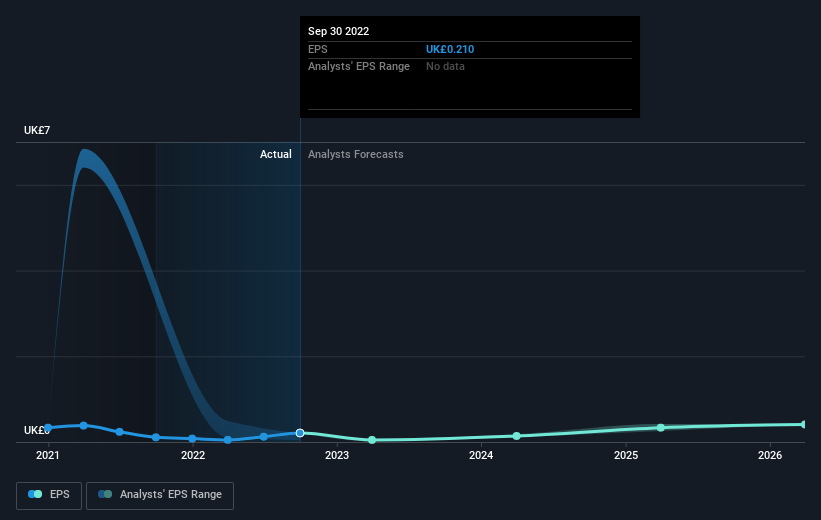Click the EPS forecast point just after 2024

(516, 436)
